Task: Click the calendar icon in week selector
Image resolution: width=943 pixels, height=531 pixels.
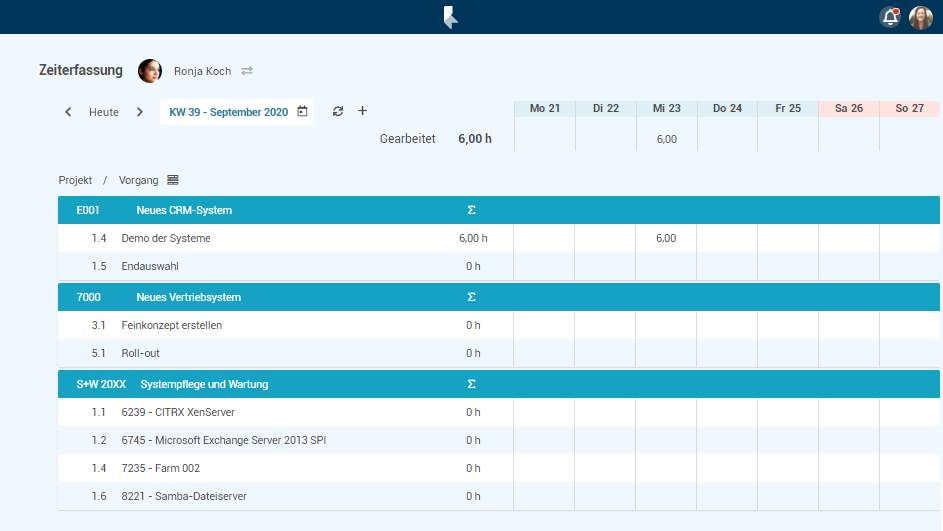Action: (303, 111)
